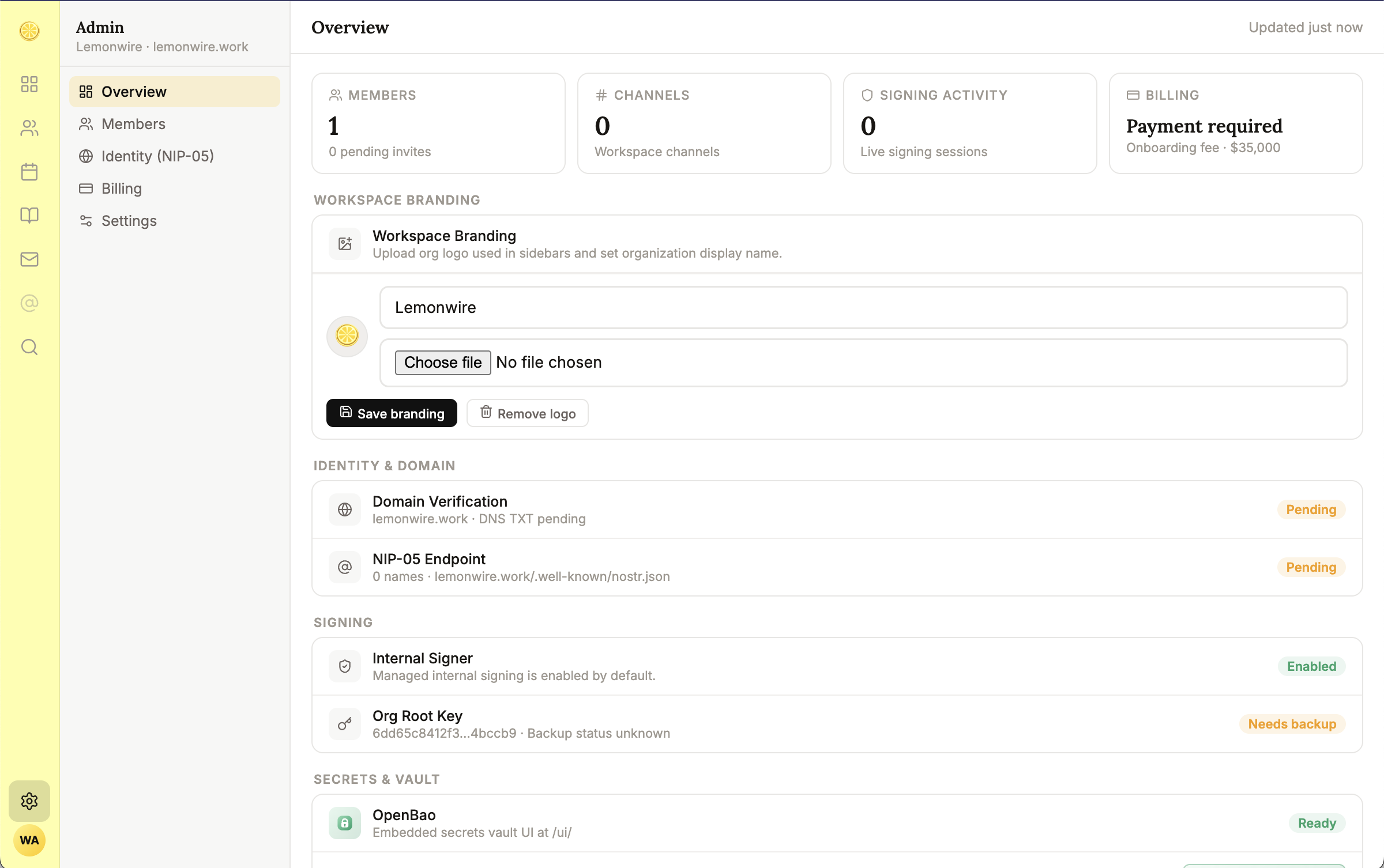This screenshot has width=1384, height=868.
Task: Open the NIP-05 Endpoint row
Action: pos(837,567)
